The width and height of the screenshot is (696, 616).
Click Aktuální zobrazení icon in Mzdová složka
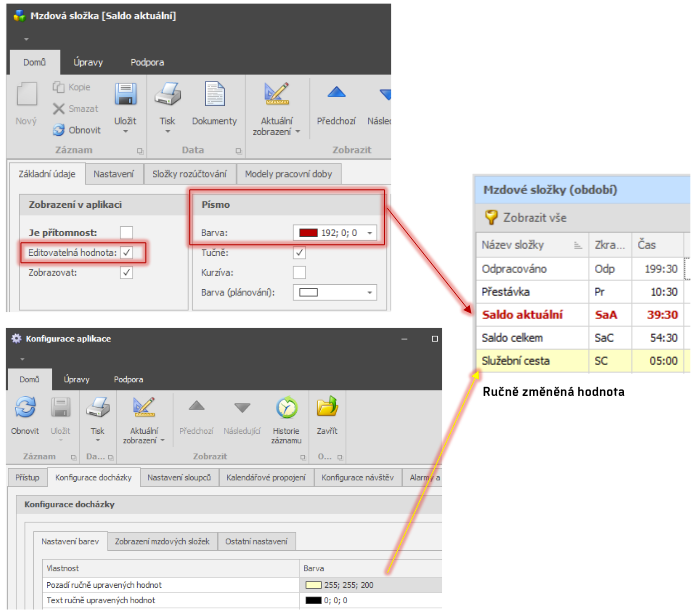point(277,94)
